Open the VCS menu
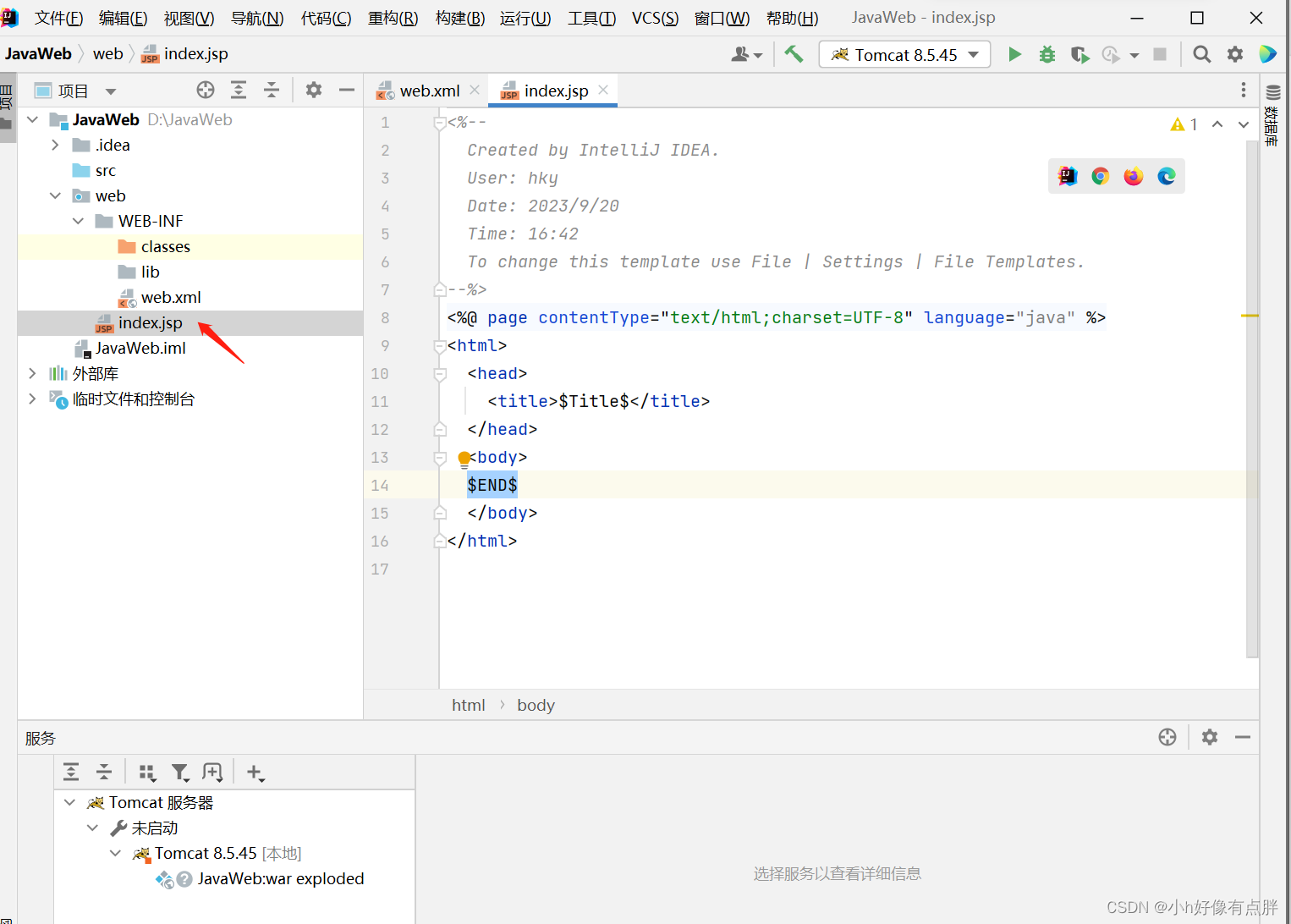Screen dimensions: 1291x924 click(x=655, y=18)
